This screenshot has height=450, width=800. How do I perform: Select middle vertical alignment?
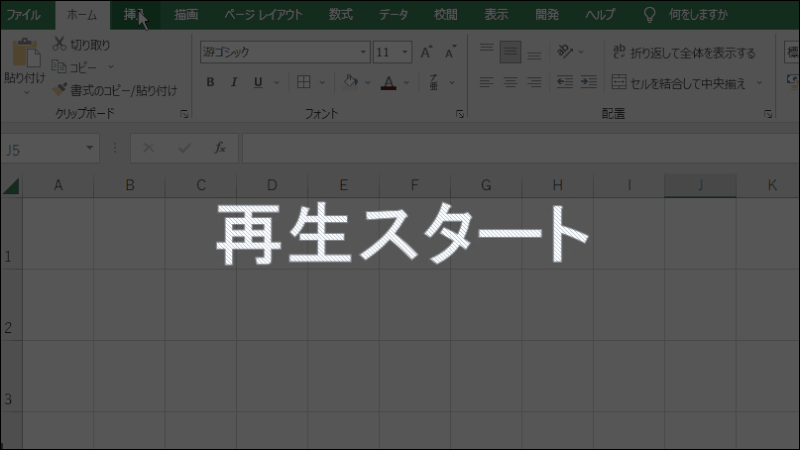[x=510, y=52]
